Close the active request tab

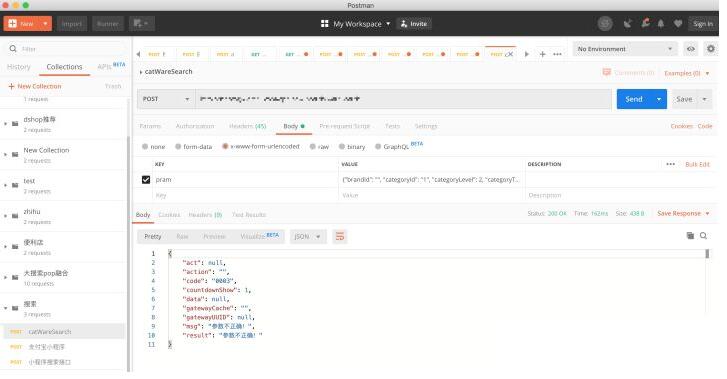pyautogui.click(x=510, y=54)
